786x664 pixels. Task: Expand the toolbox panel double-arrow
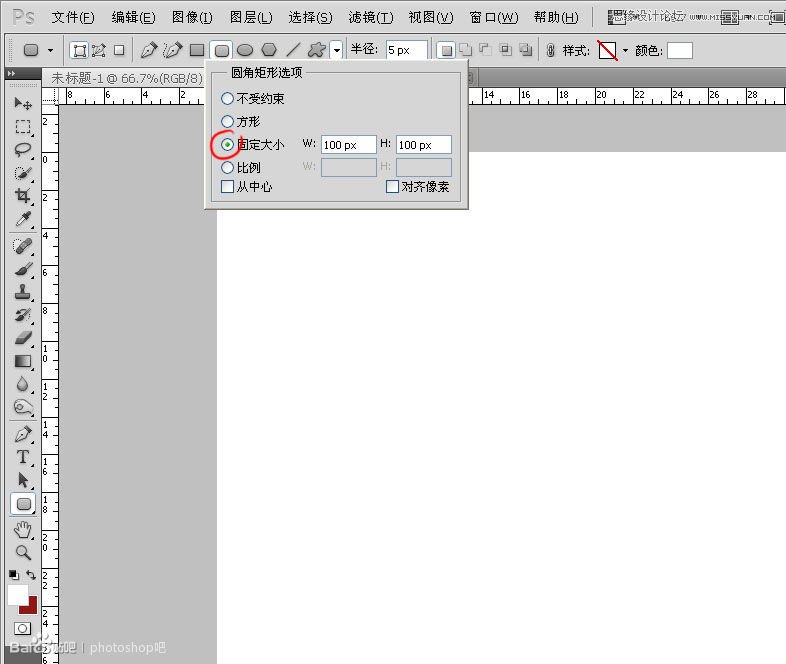11,74
